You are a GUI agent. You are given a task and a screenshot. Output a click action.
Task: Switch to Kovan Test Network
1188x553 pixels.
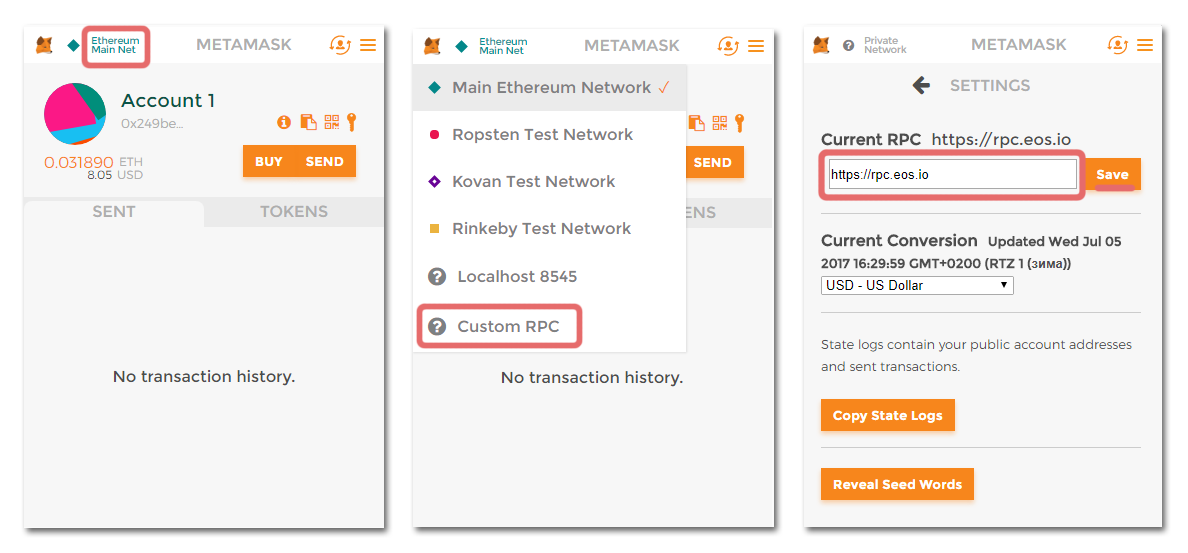tap(533, 182)
